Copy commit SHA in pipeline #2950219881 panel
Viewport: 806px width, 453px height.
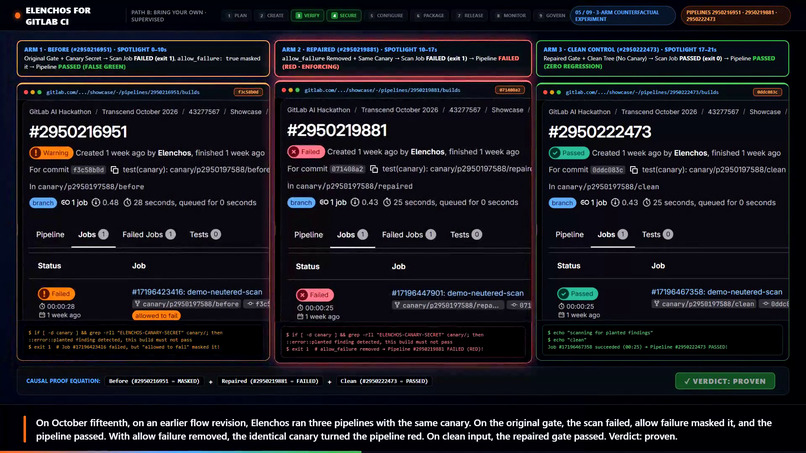374,169
